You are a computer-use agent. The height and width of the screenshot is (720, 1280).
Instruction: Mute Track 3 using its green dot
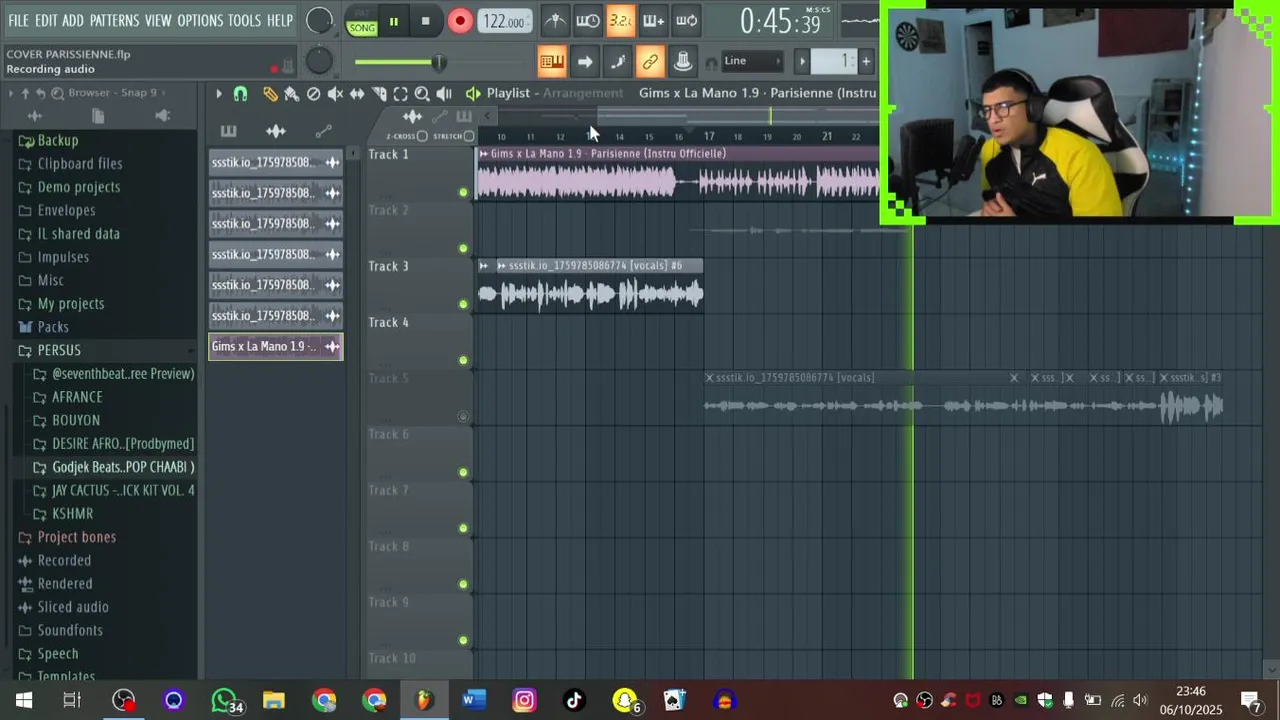pos(463,304)
